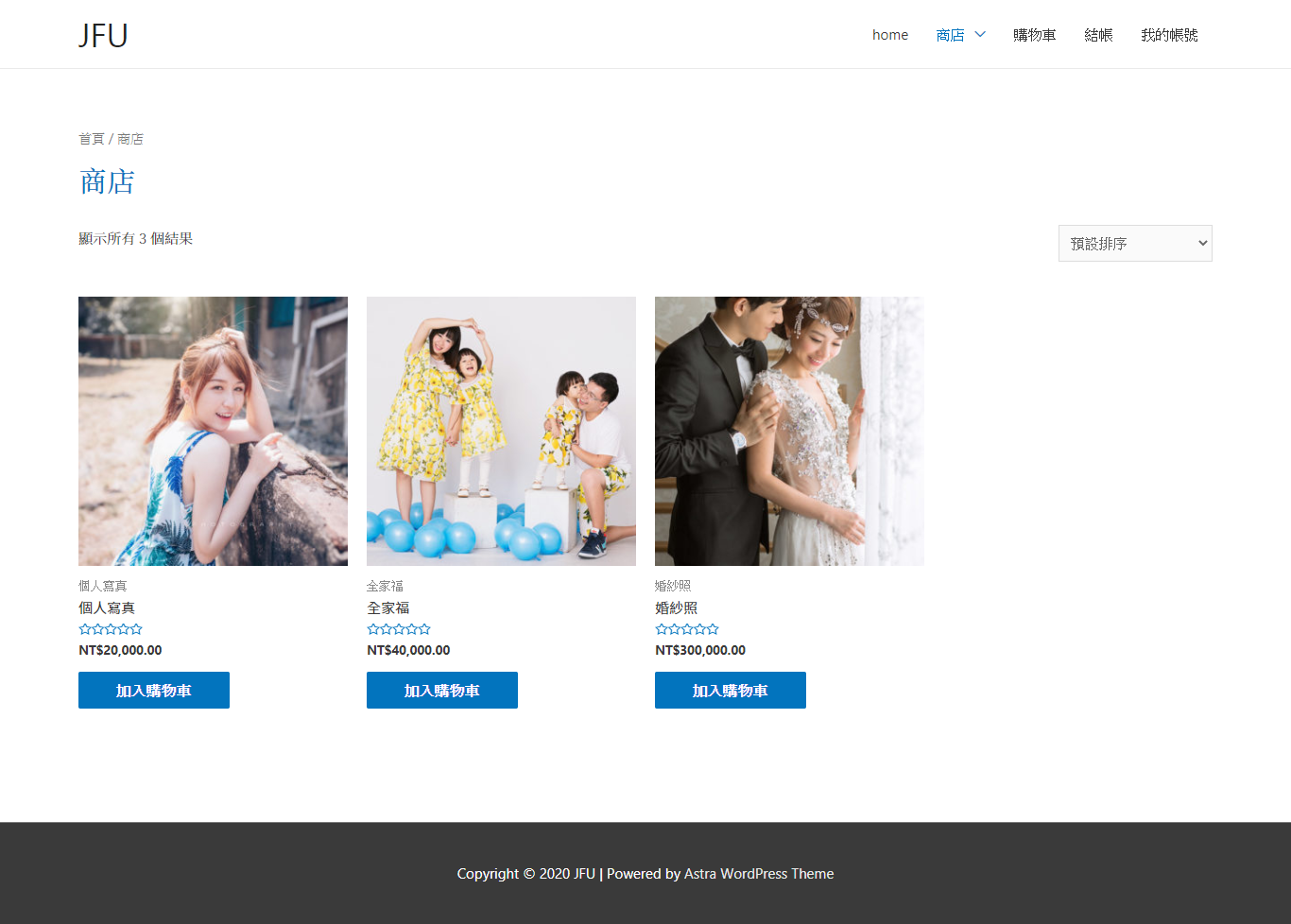This screenshot has height=924, width=1291.
Task: Open the 全家福 family product photo
Action: (x=501, y=431)
